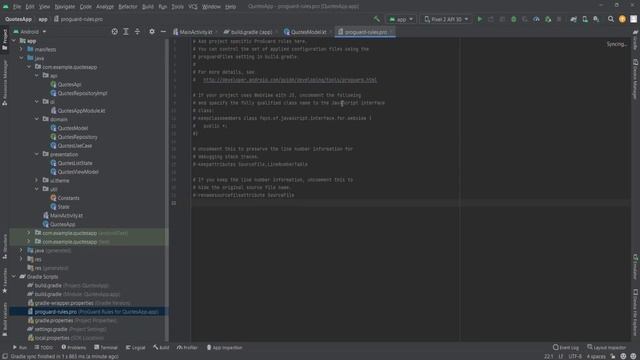640x360 pixels.
Task: Close the proguard-rules.pro tab
Action: click(x=391, y=32)
